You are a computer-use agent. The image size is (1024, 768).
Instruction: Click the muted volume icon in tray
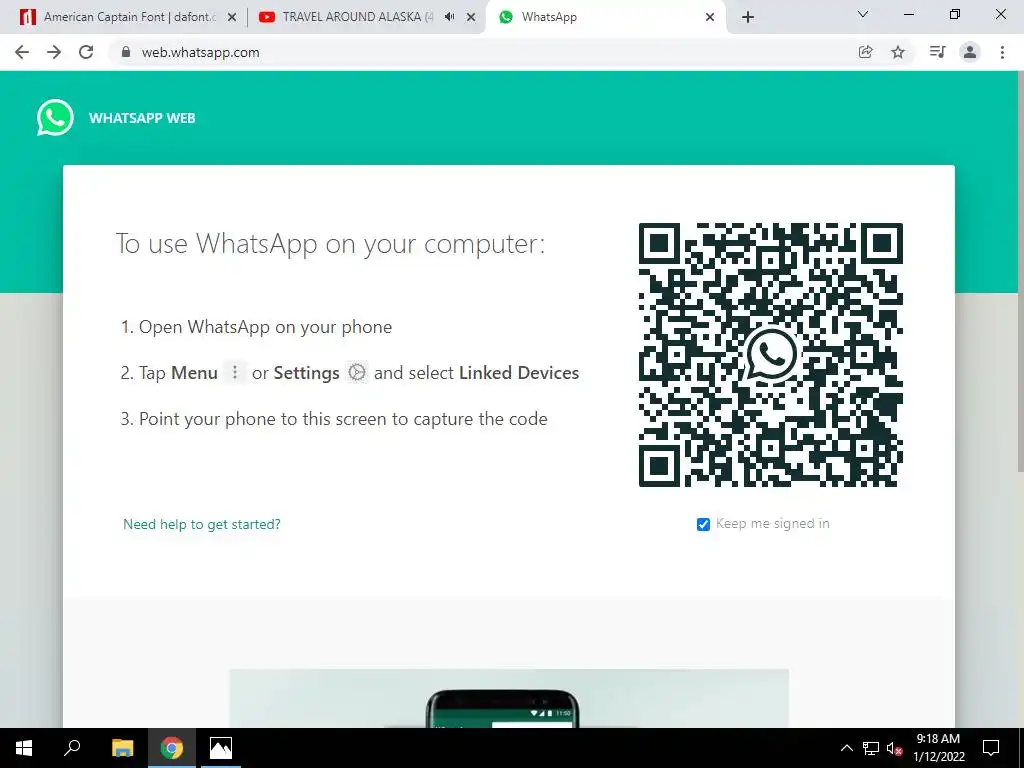click(x=895, y=748)
